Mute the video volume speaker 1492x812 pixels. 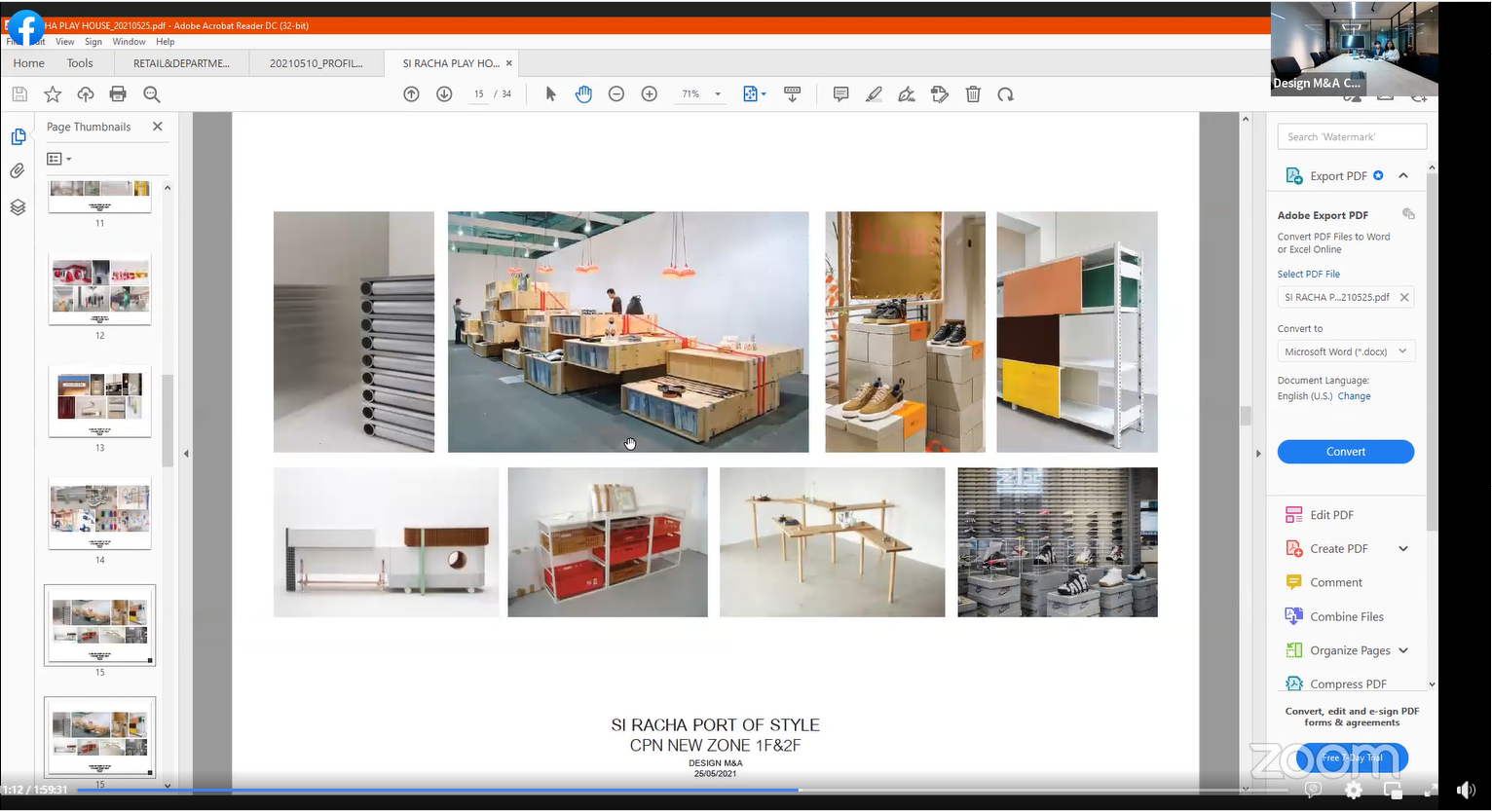[1465, 790]
